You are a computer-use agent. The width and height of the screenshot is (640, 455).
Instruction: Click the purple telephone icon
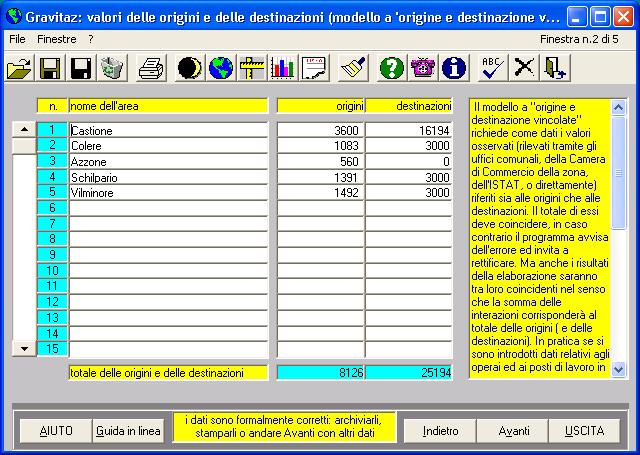pos(424,68)
